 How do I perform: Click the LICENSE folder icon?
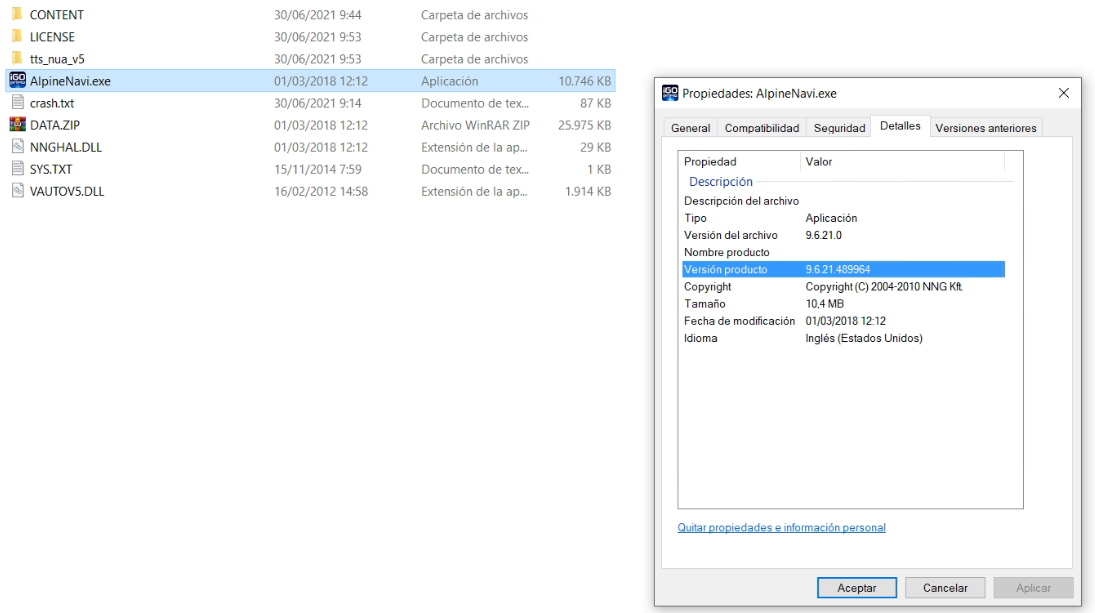[x=17, y=36]
